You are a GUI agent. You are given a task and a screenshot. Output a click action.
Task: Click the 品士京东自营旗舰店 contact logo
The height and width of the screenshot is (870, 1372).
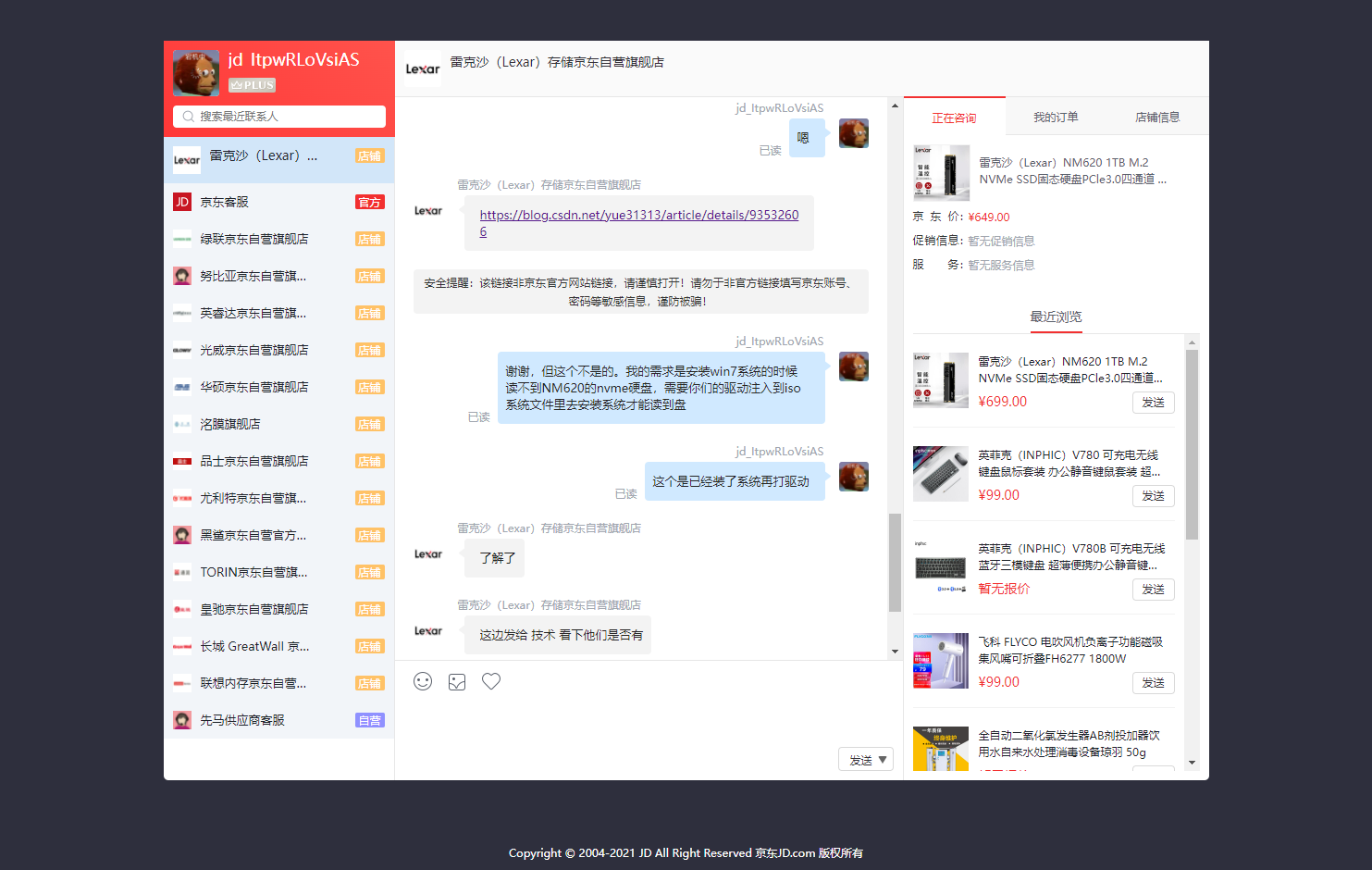(x=182, y=461)
